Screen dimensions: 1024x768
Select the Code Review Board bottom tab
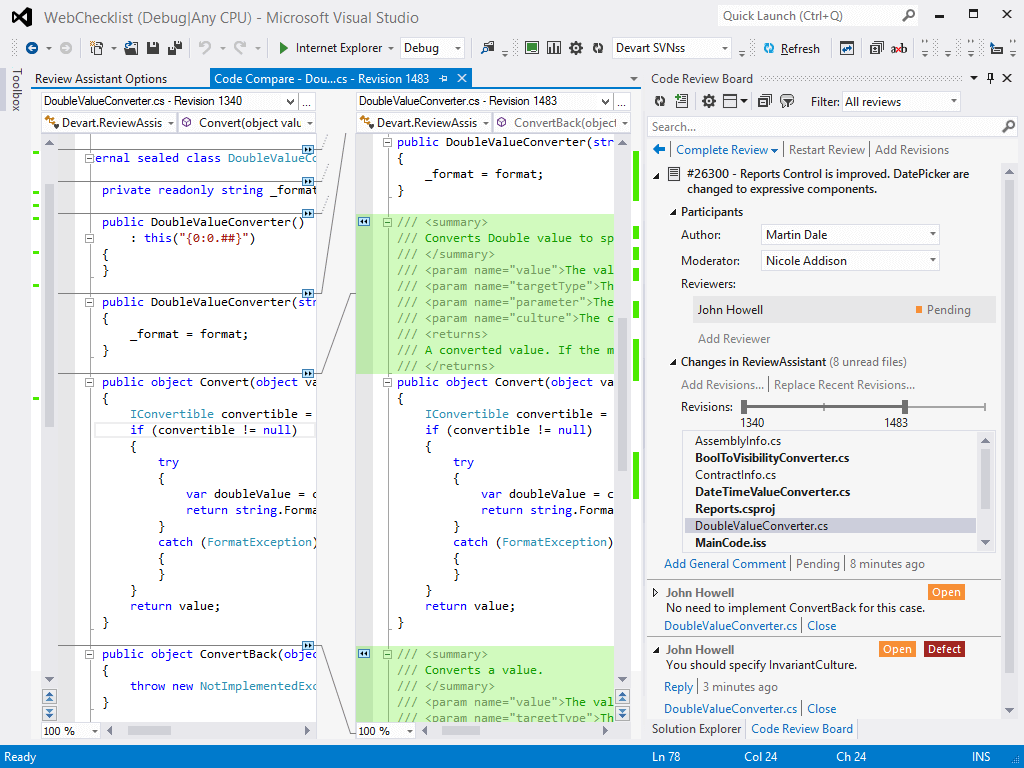coord(802,729)
